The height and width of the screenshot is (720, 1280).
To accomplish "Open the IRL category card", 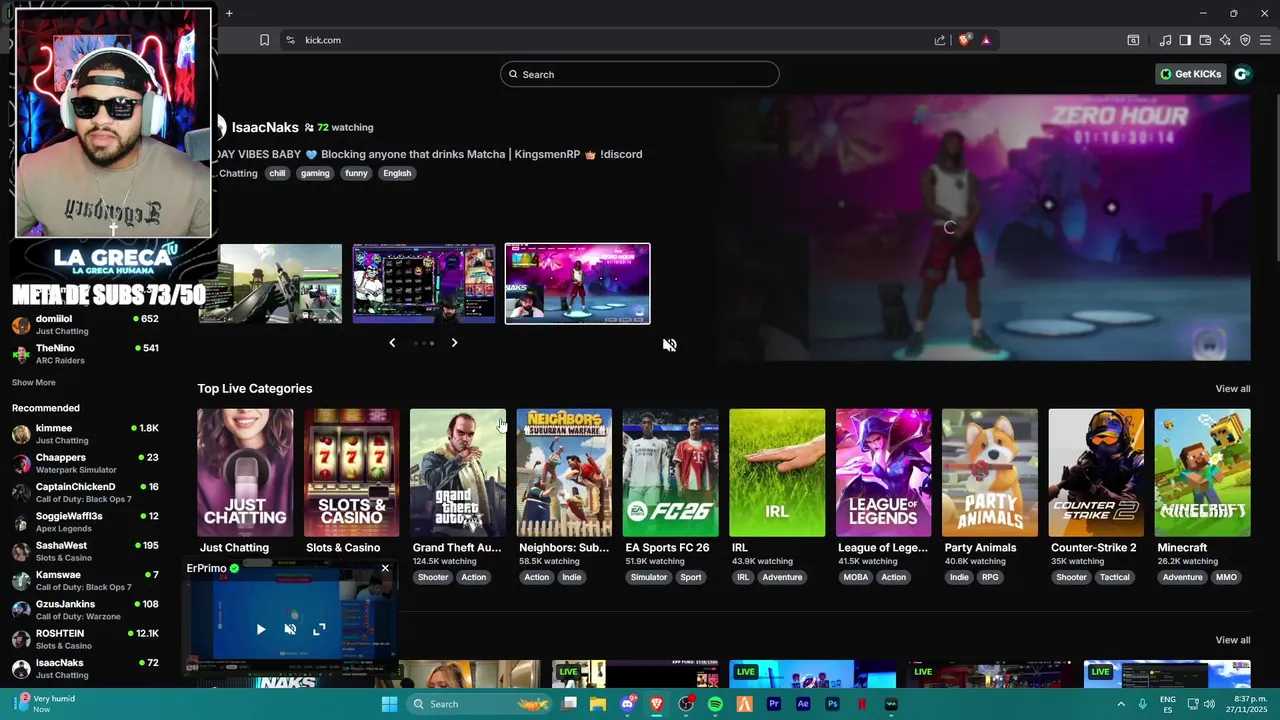I will [777, 473].
